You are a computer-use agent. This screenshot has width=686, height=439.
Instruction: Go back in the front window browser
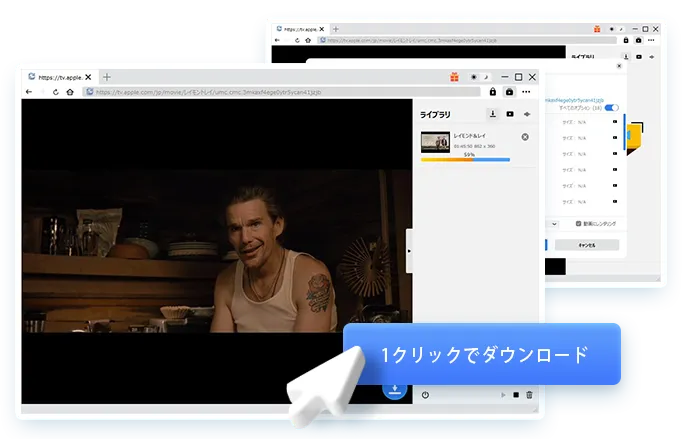pyautogui.click(x=29, y=92)
